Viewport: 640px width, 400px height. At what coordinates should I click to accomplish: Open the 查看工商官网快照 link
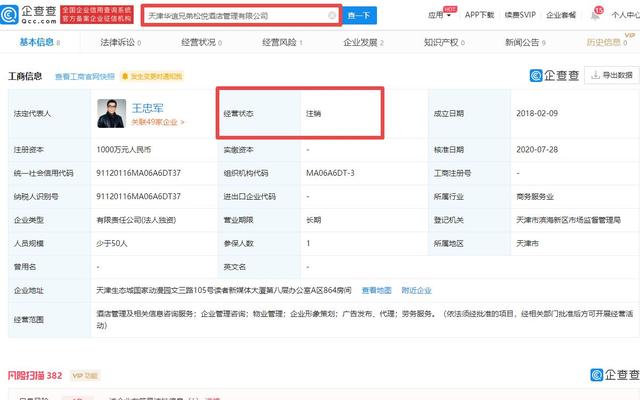(x=85, y=76)
